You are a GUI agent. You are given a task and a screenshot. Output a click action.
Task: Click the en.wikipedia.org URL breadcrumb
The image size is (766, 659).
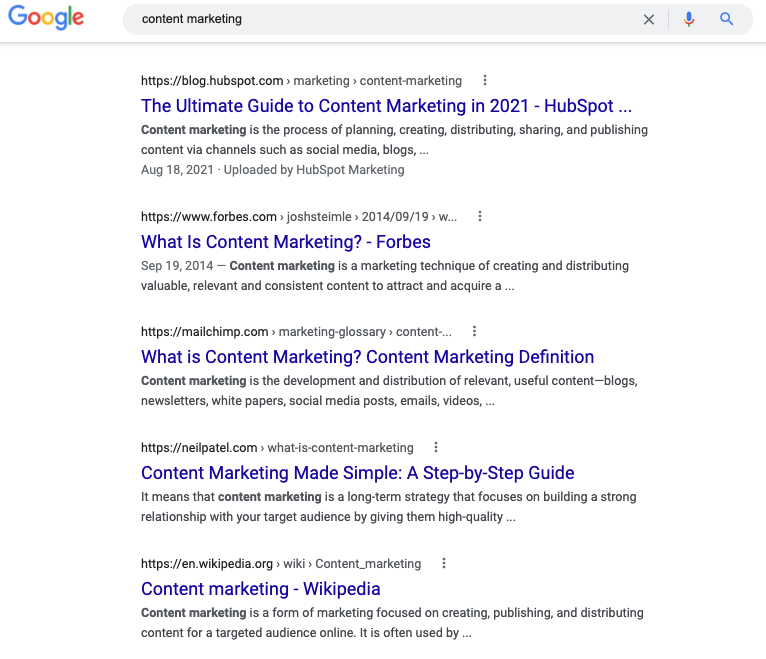click(x=281, y=563)
